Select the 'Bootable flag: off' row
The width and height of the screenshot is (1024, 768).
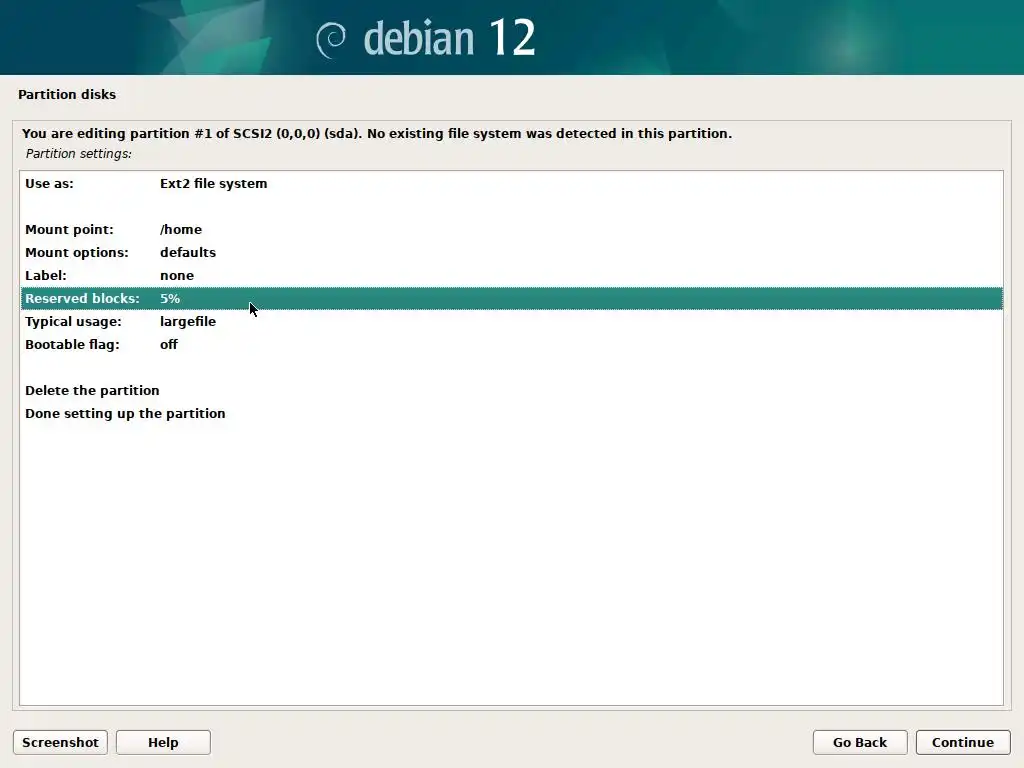(x=511, y=344)
